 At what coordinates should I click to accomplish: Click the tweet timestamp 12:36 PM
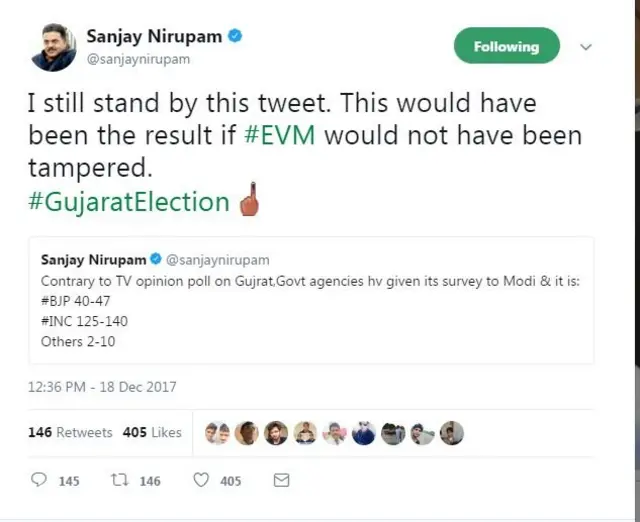tap(102, 386)
